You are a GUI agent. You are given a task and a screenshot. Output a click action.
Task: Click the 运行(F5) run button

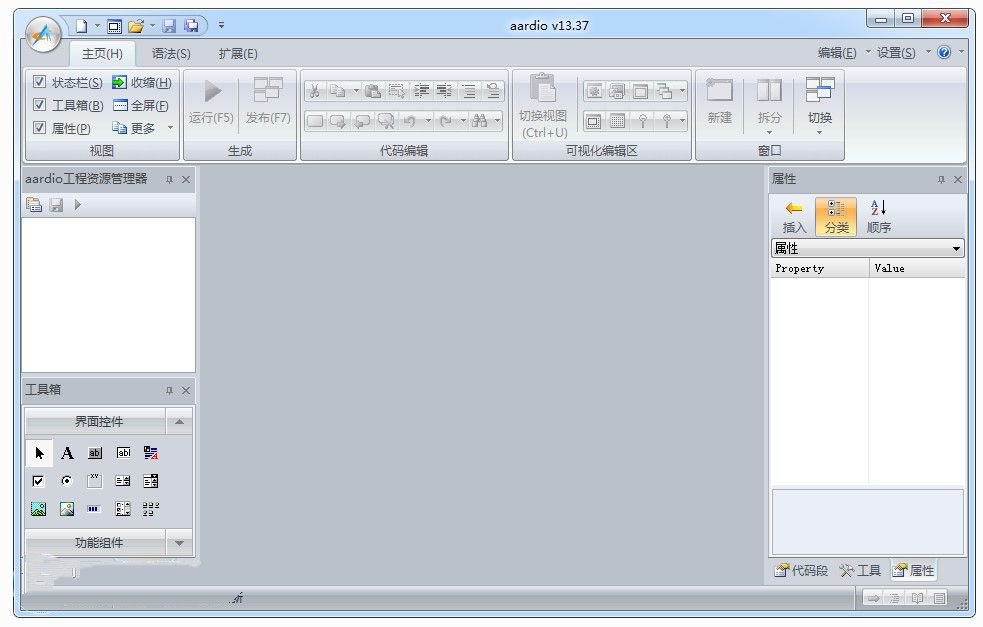tap(211, 102)
